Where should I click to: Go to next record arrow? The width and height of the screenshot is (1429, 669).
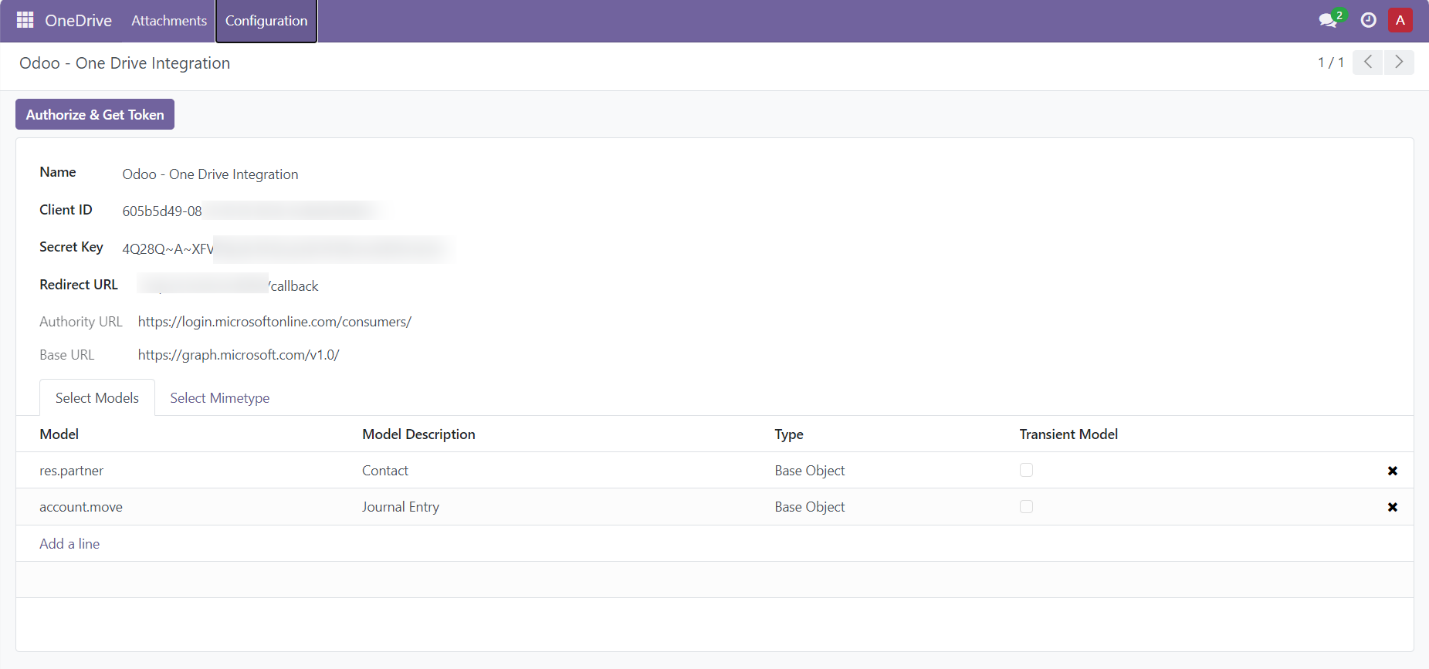coord(1399,63)
